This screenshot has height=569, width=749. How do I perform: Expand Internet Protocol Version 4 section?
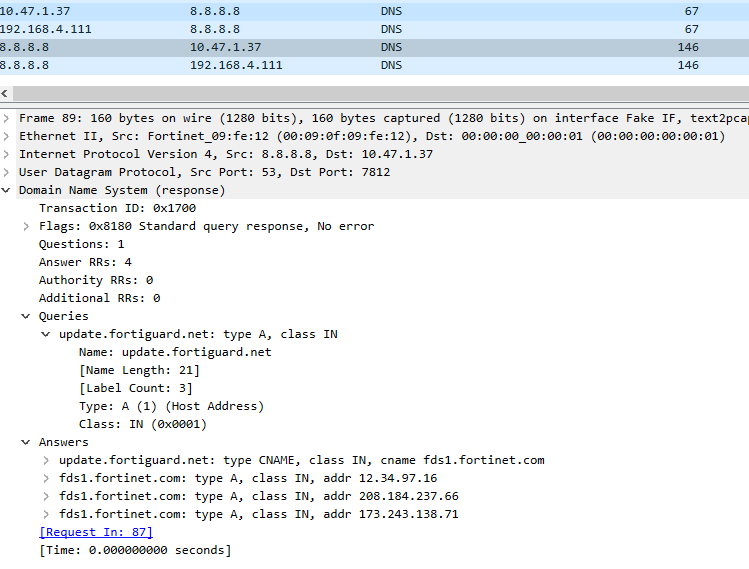coord(6,154)
